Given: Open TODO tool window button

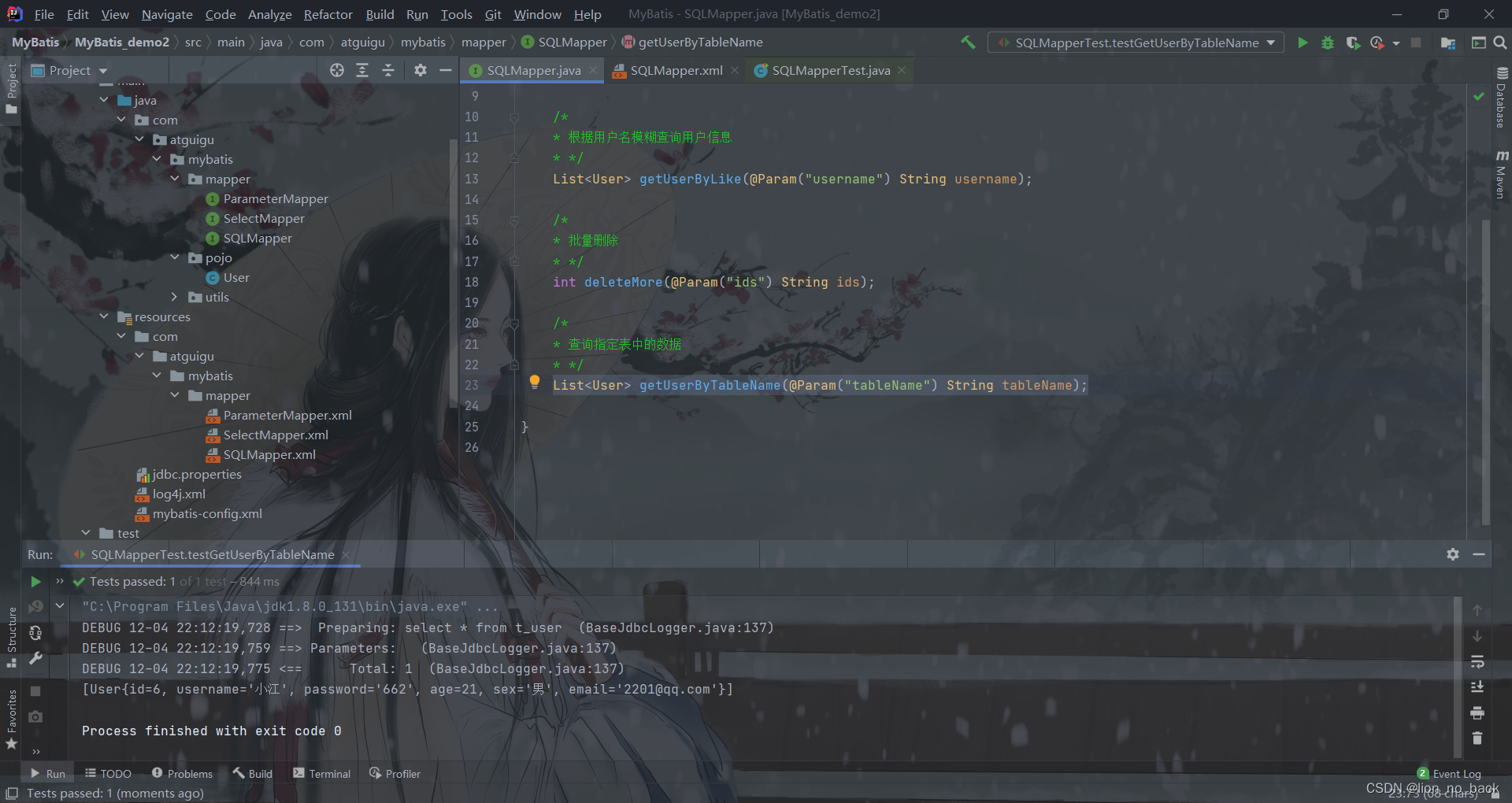Looking at the screenshot, I should (x=108, y=774).
